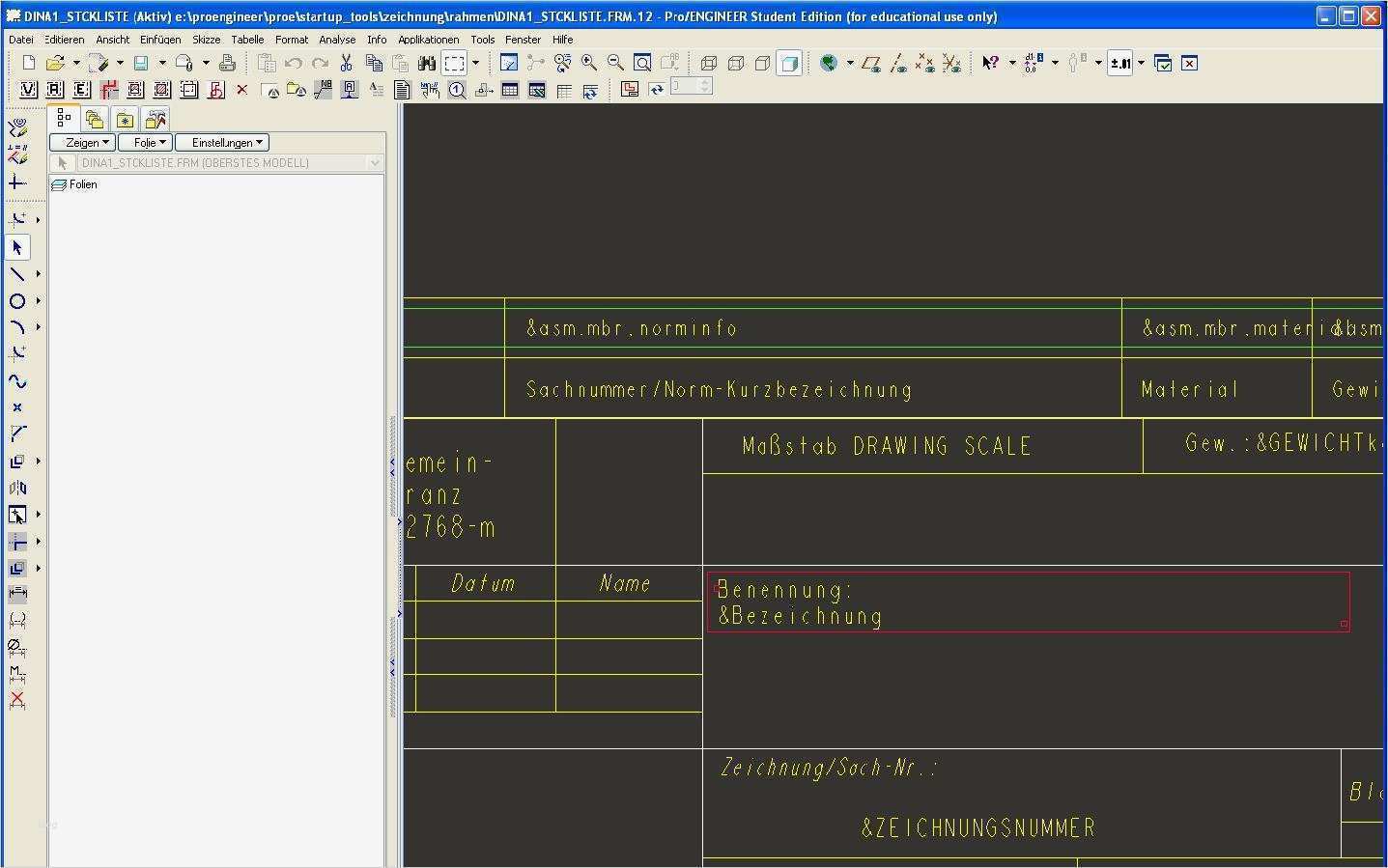Image resolution: width=1388 pixels, height=868 pixels.
Task: Click the red X delete icon
Action: (241, 90)
